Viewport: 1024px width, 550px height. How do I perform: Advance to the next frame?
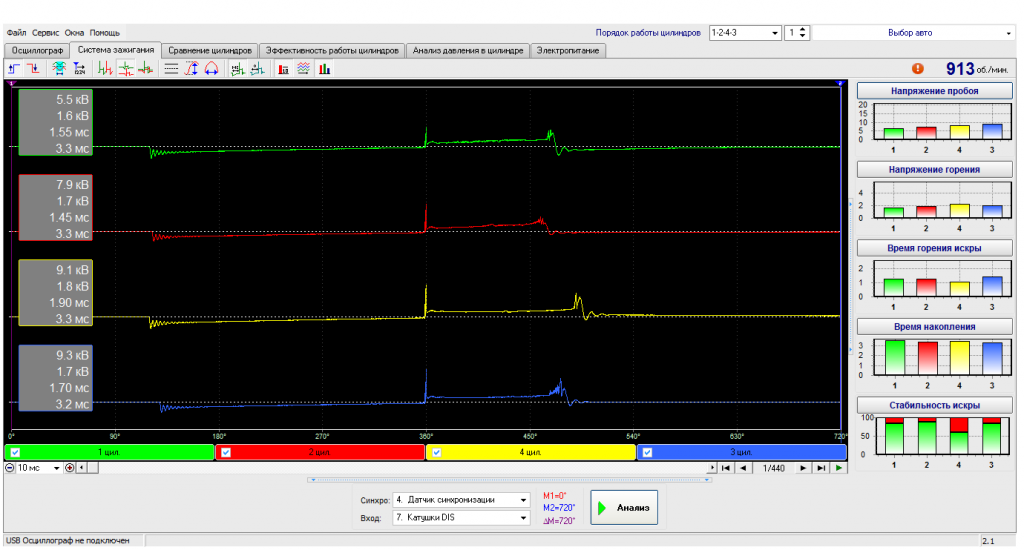803,468
